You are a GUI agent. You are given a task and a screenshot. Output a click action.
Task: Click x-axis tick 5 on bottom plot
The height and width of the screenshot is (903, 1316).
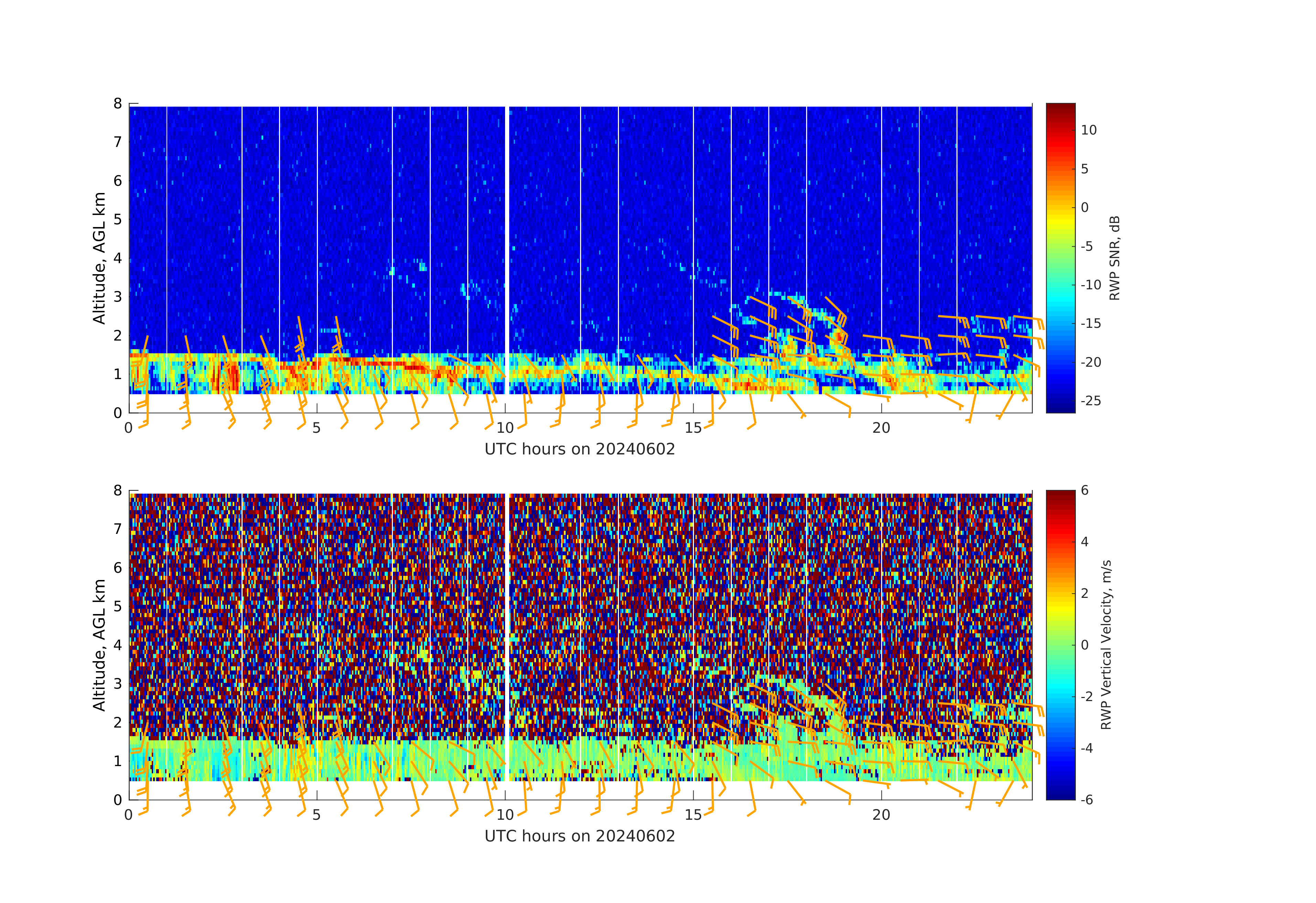[317, 815]
